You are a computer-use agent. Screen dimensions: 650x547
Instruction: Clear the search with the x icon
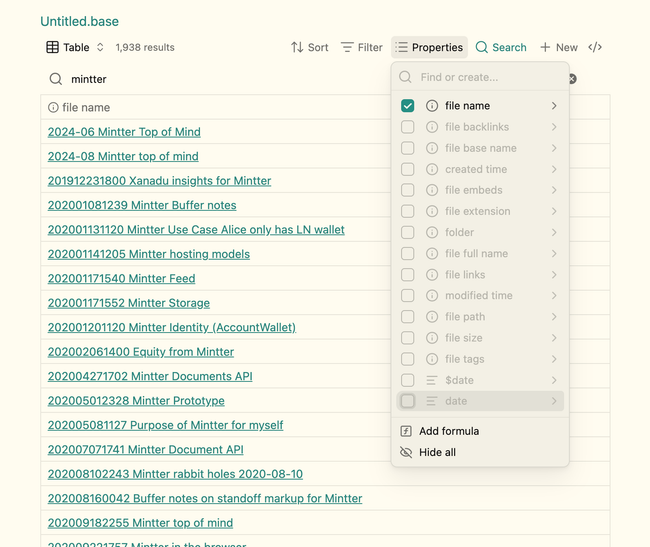(572, 79)
